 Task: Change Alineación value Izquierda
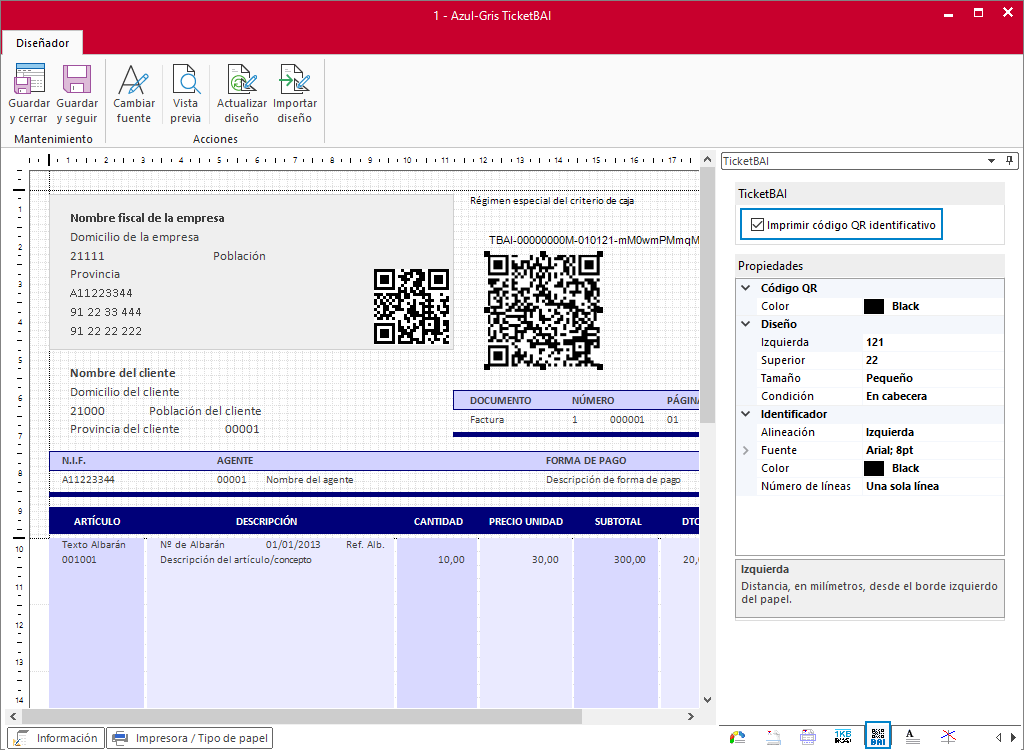click(933, 432)
